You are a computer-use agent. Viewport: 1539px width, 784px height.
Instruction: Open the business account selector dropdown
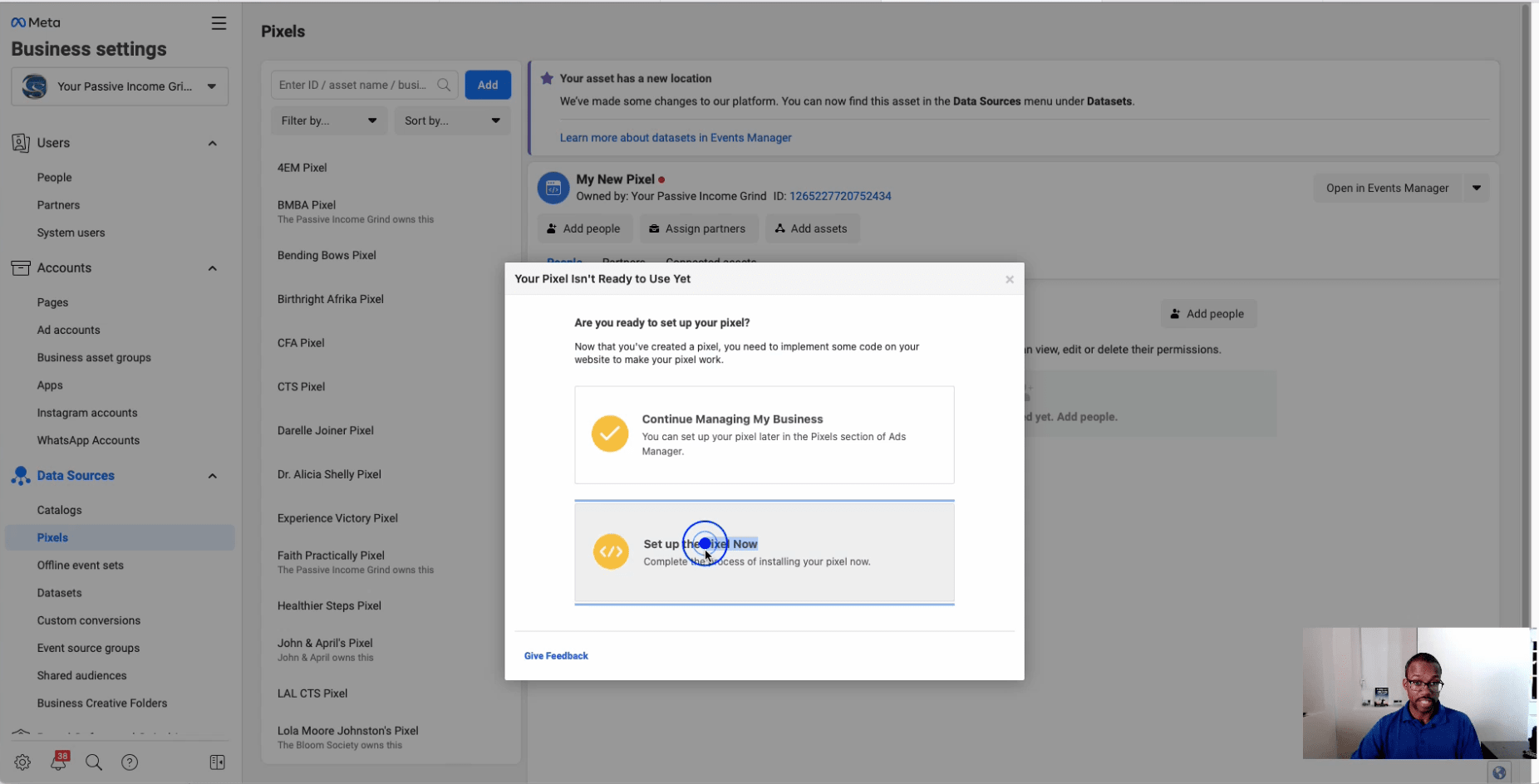coord(120,86)
